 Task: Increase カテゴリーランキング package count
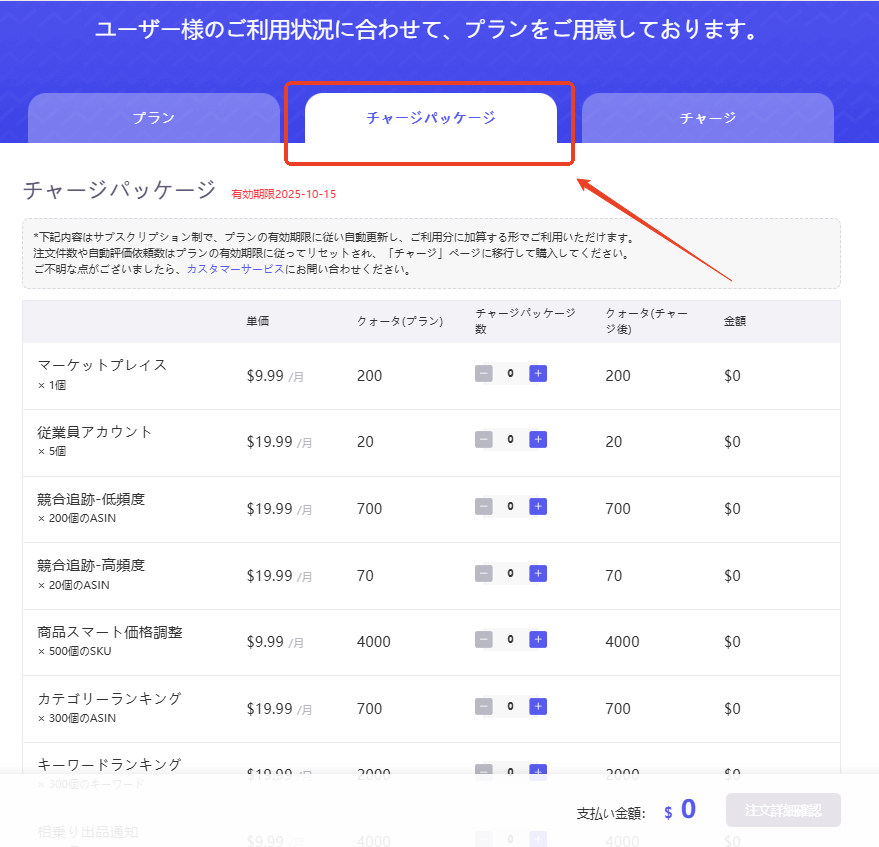click(538, 706)
